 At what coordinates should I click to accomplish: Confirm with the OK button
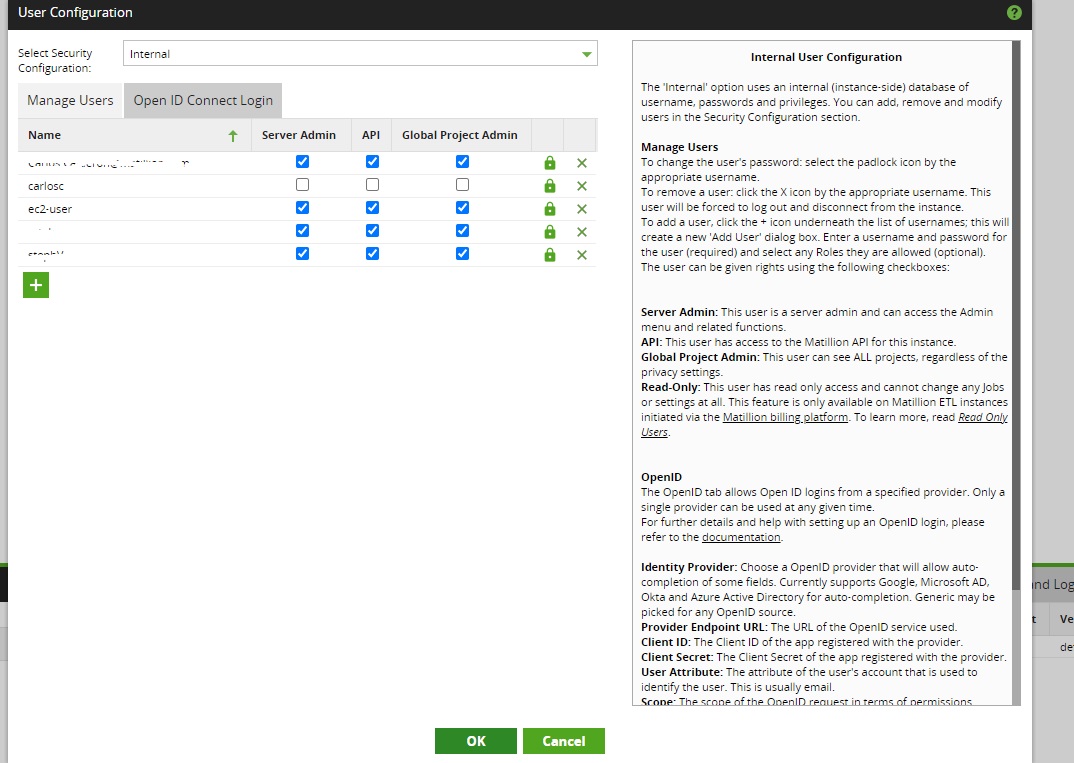(475, 741)
